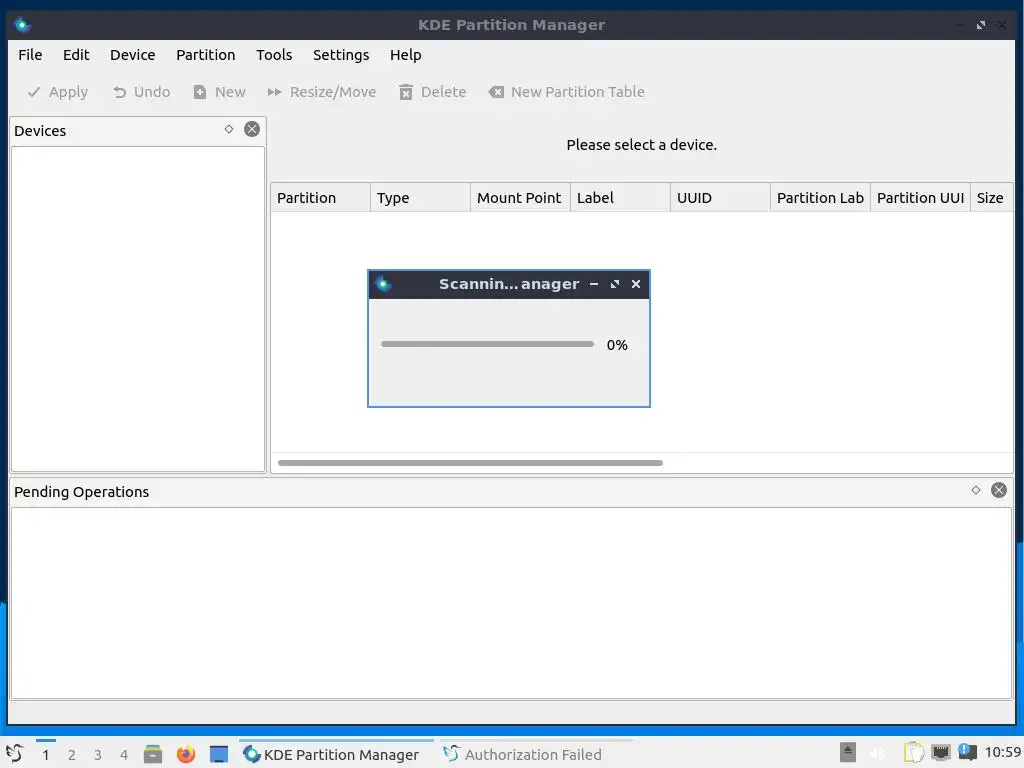Open the taskbar application menu

click(x=15, y=754)
